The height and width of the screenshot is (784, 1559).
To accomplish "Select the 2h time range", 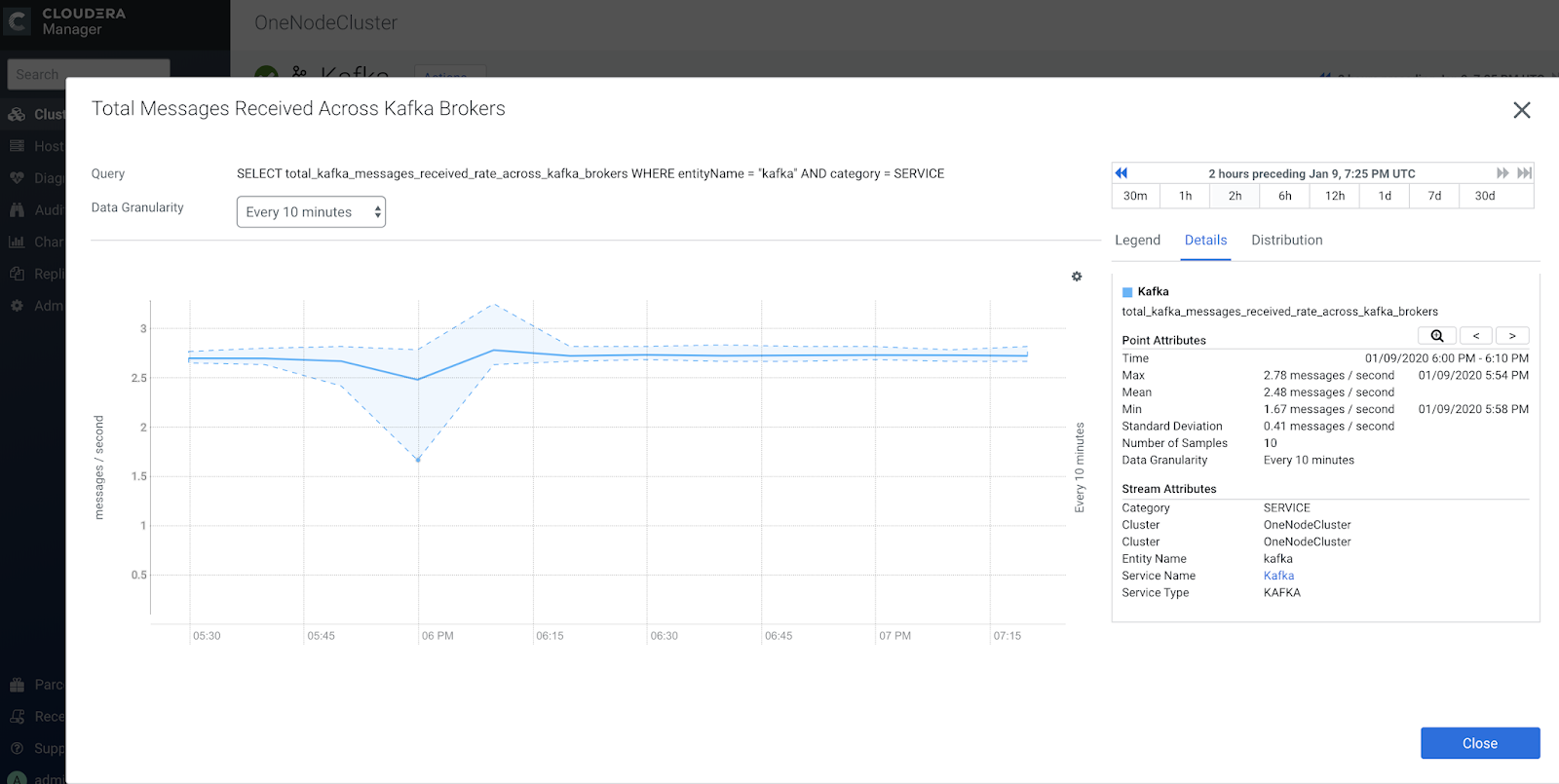I will pos(1235,196).
